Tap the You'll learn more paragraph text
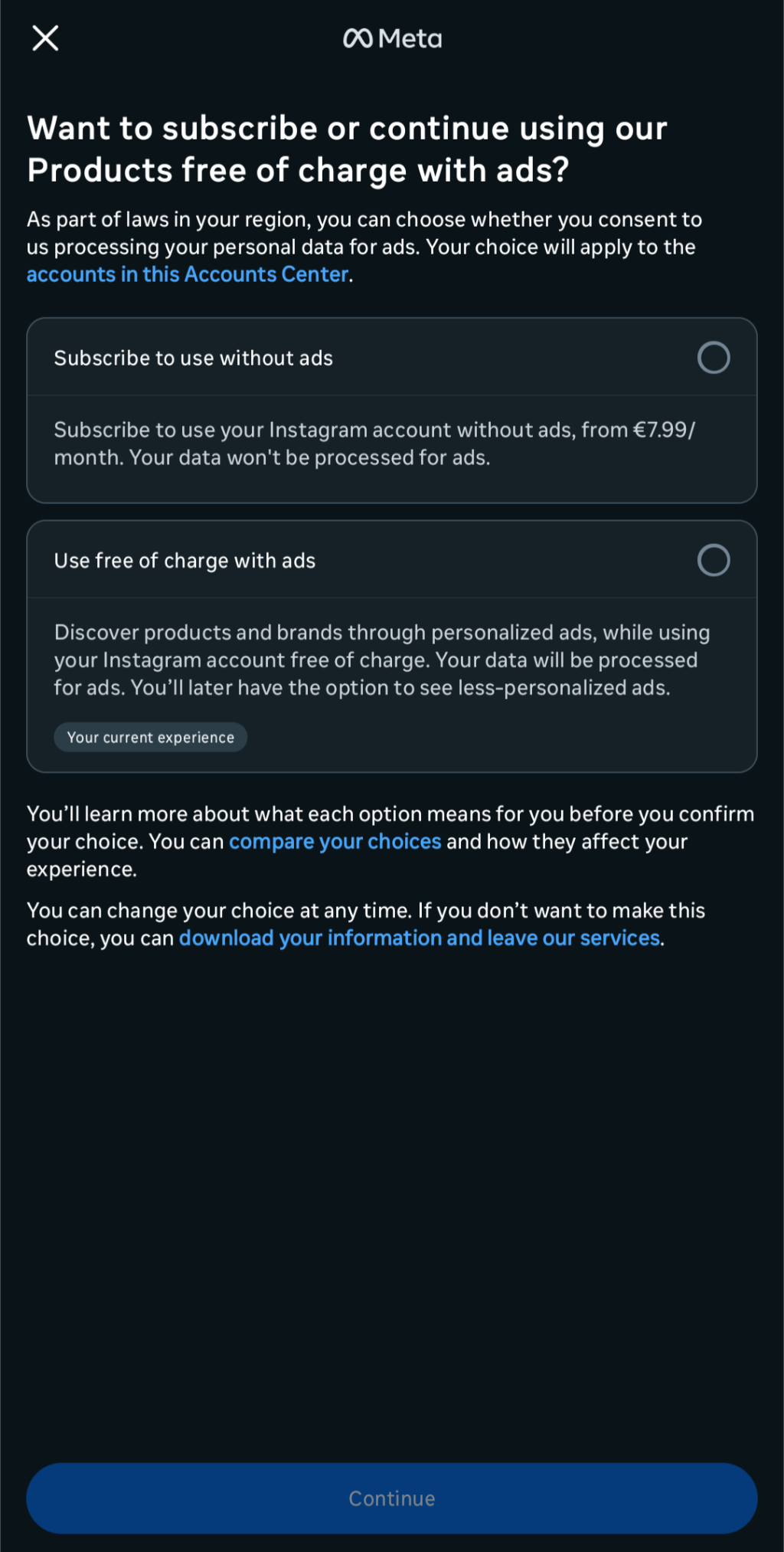Viewport: 784px width, 1552px height. tap(390, 841)
